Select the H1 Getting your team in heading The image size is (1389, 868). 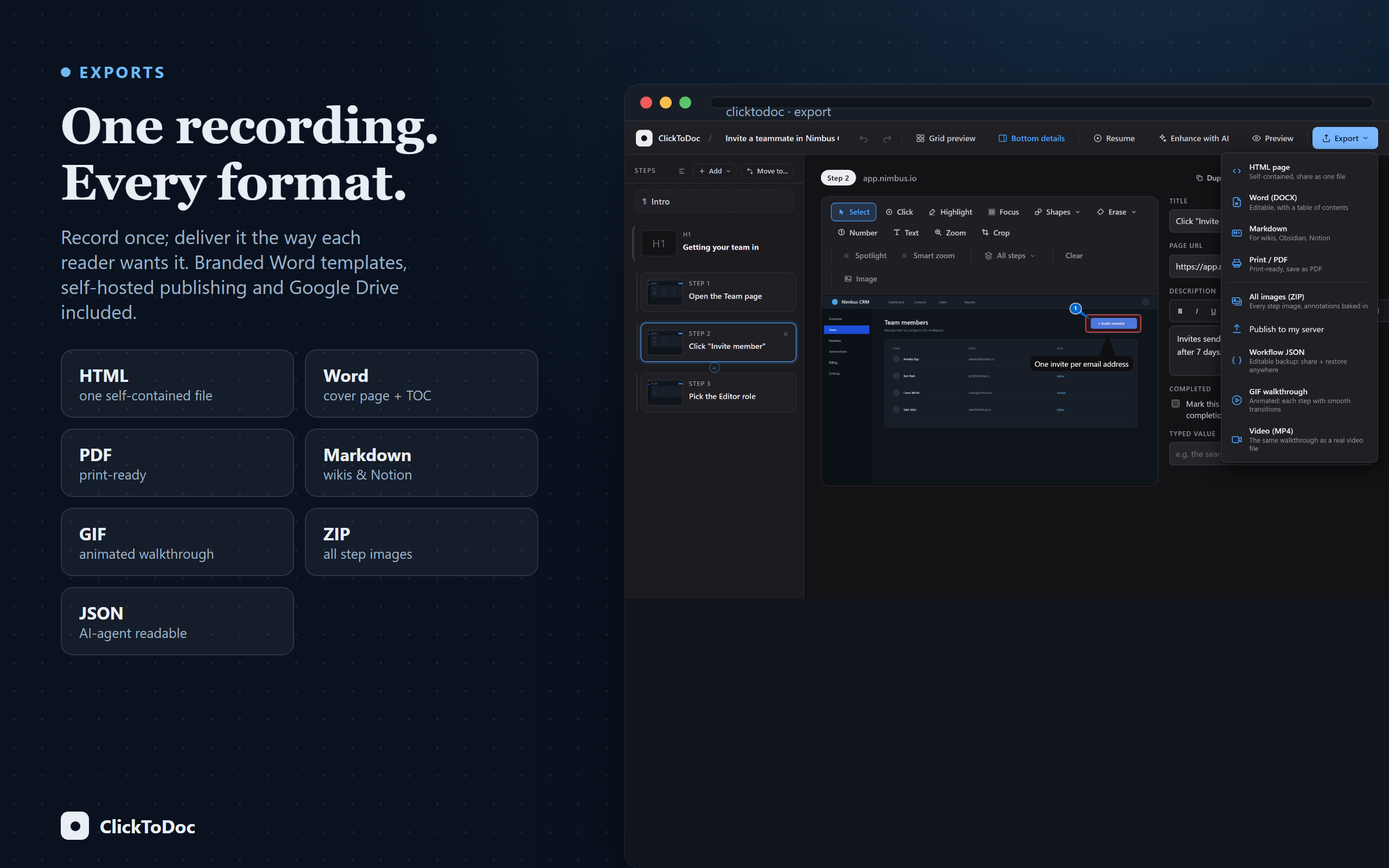(x=715, y=242)
